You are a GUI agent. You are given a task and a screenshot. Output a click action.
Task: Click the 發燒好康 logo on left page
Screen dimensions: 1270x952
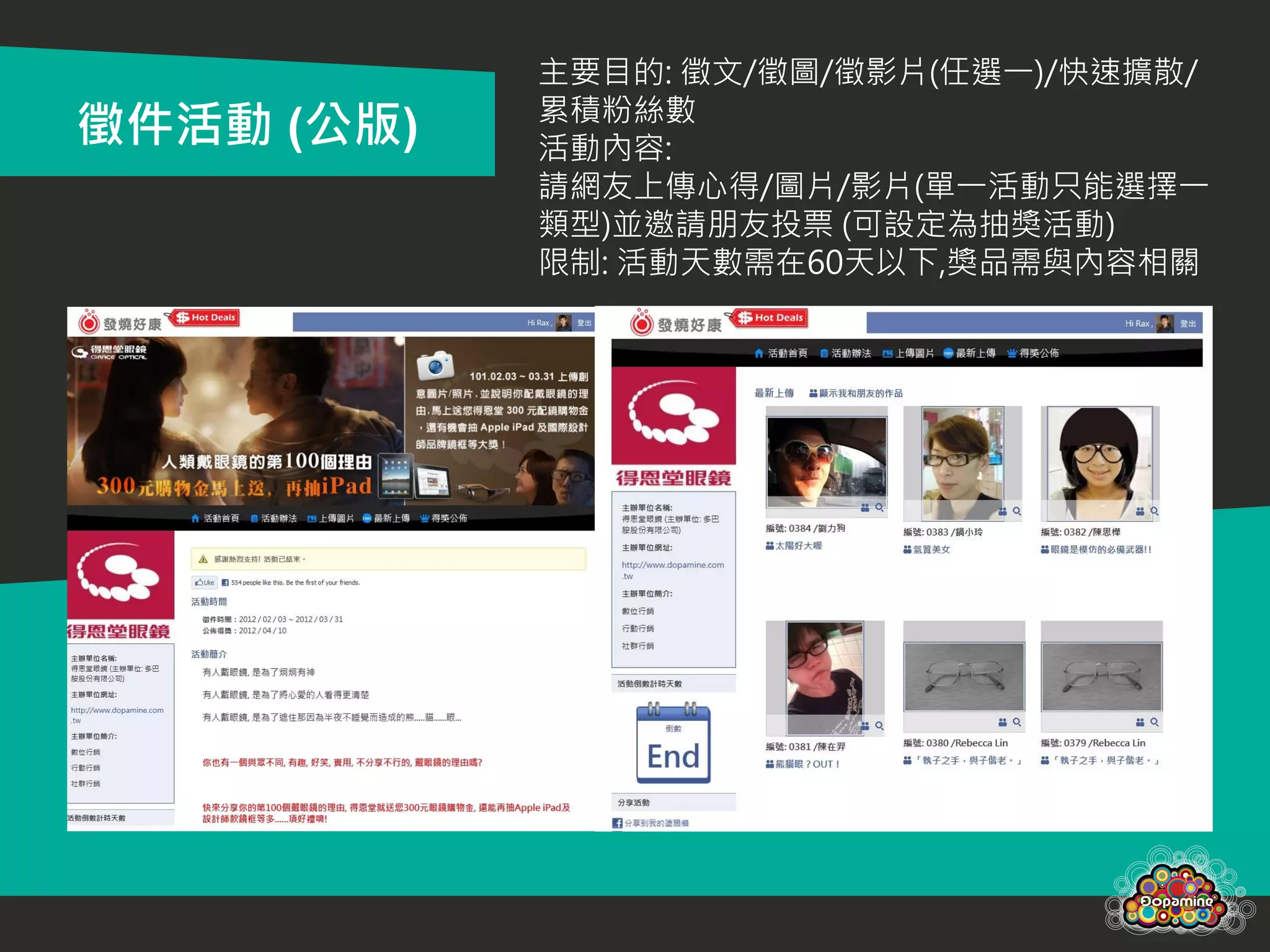[x=119, y=323]
